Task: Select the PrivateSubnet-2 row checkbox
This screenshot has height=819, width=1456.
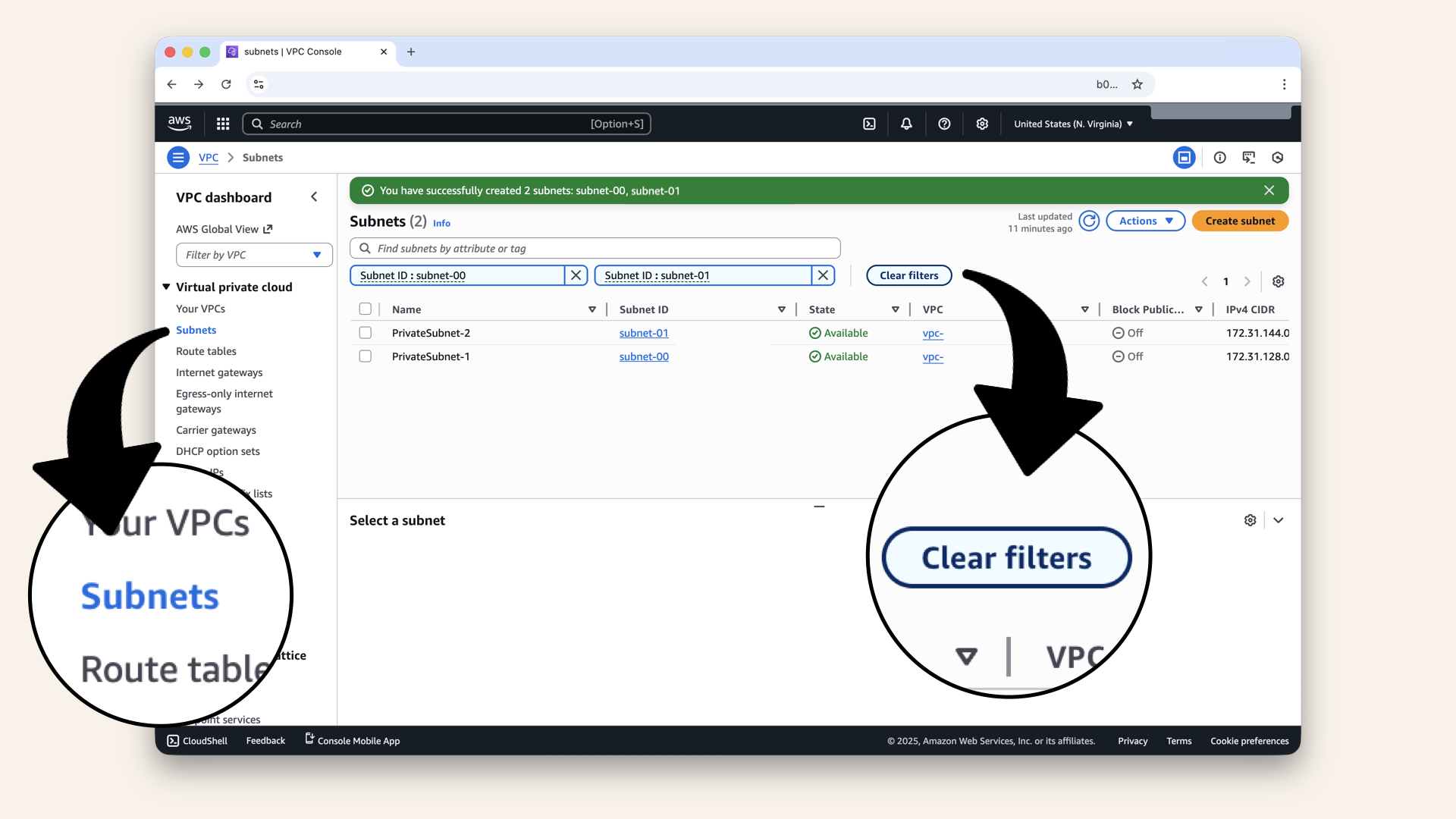Action: tap(366, 333)
